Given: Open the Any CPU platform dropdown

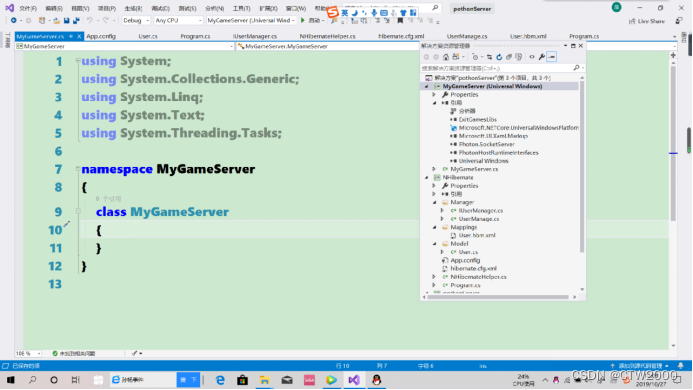Looking at the screenshot, I should point(178,20).
